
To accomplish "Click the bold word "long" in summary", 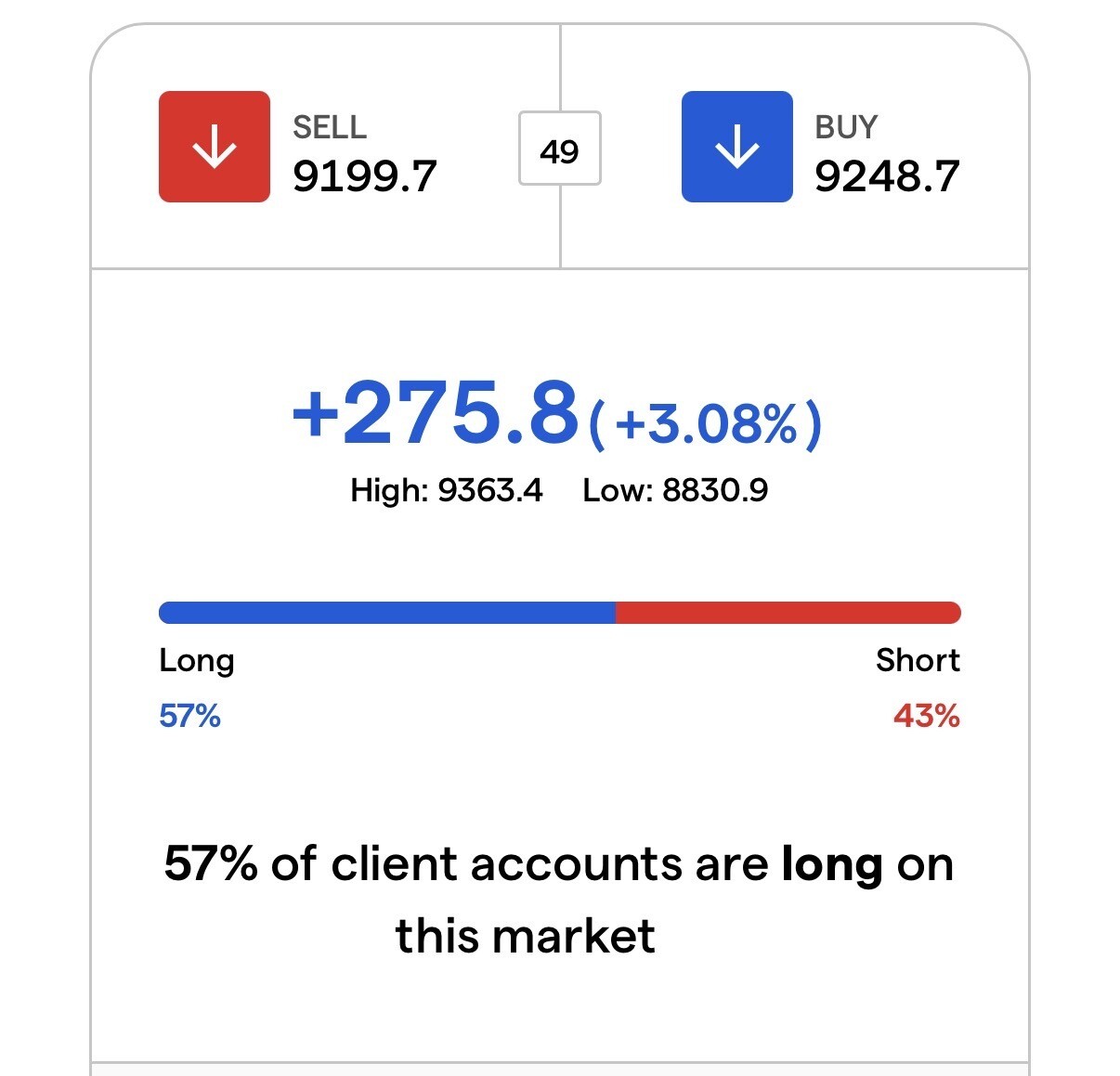I will tap(831, 865).
